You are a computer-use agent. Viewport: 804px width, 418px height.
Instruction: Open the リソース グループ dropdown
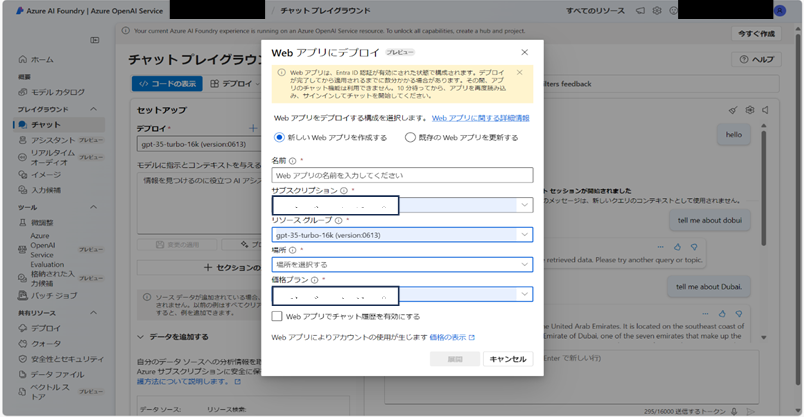402,235
